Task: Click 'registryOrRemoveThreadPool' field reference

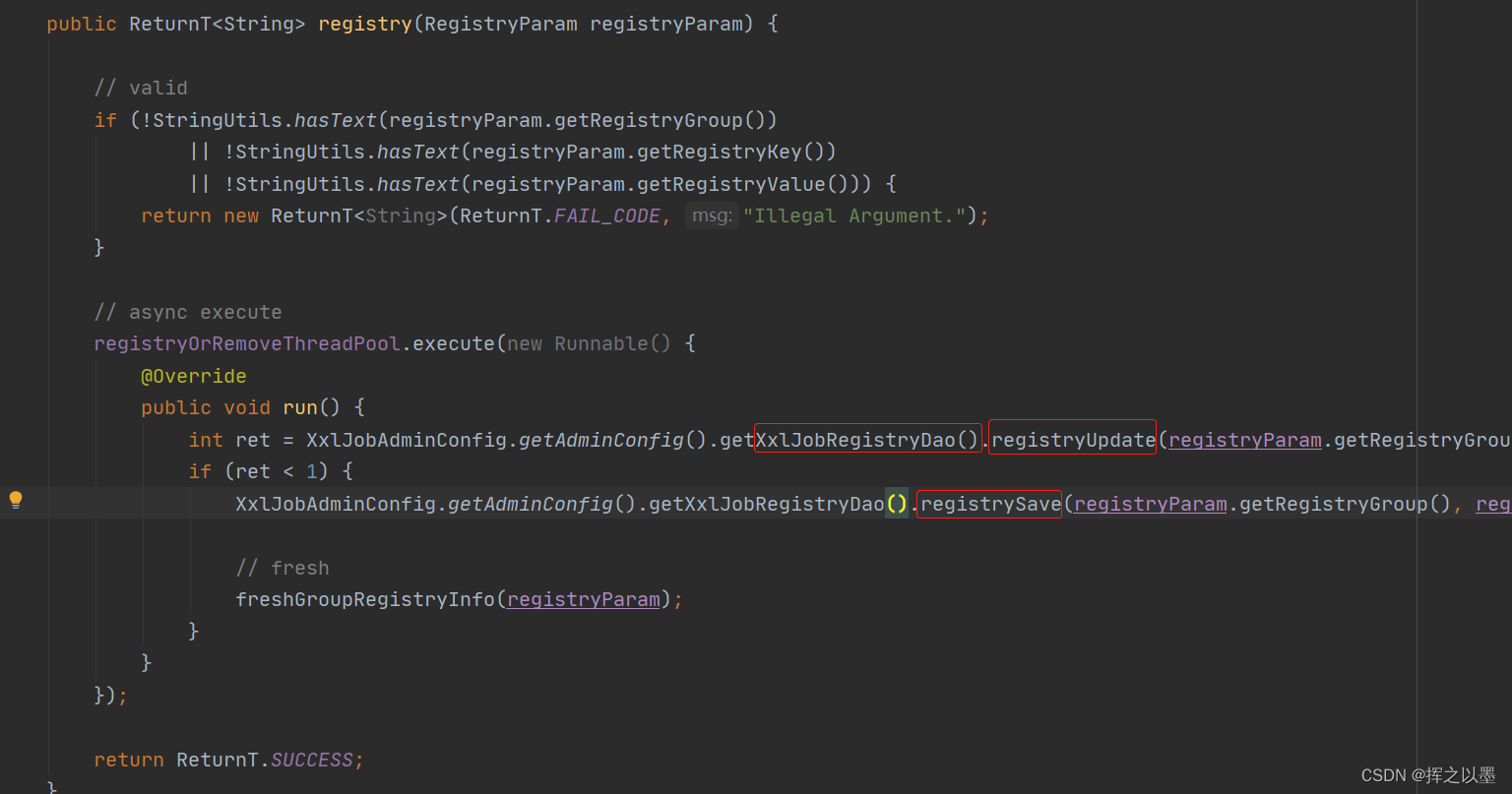Action: [247, 343]
